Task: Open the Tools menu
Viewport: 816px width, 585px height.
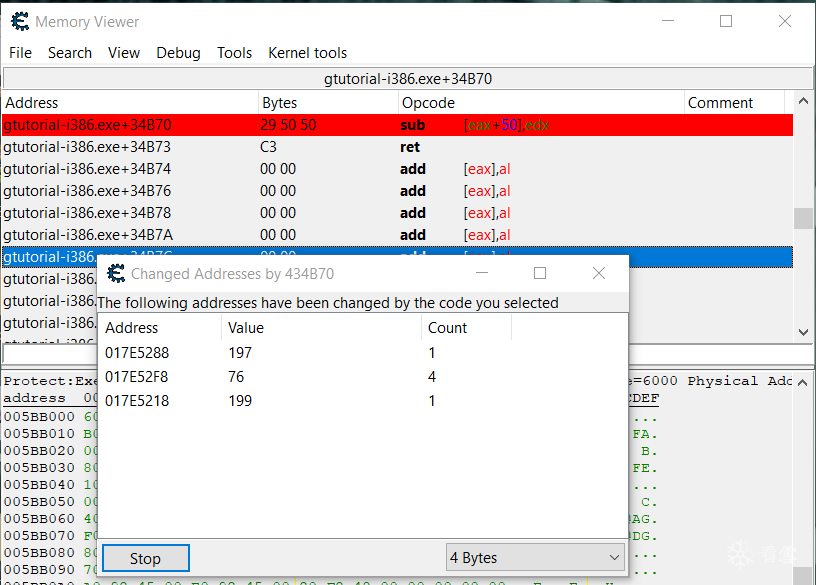Action: click(234, 53)
